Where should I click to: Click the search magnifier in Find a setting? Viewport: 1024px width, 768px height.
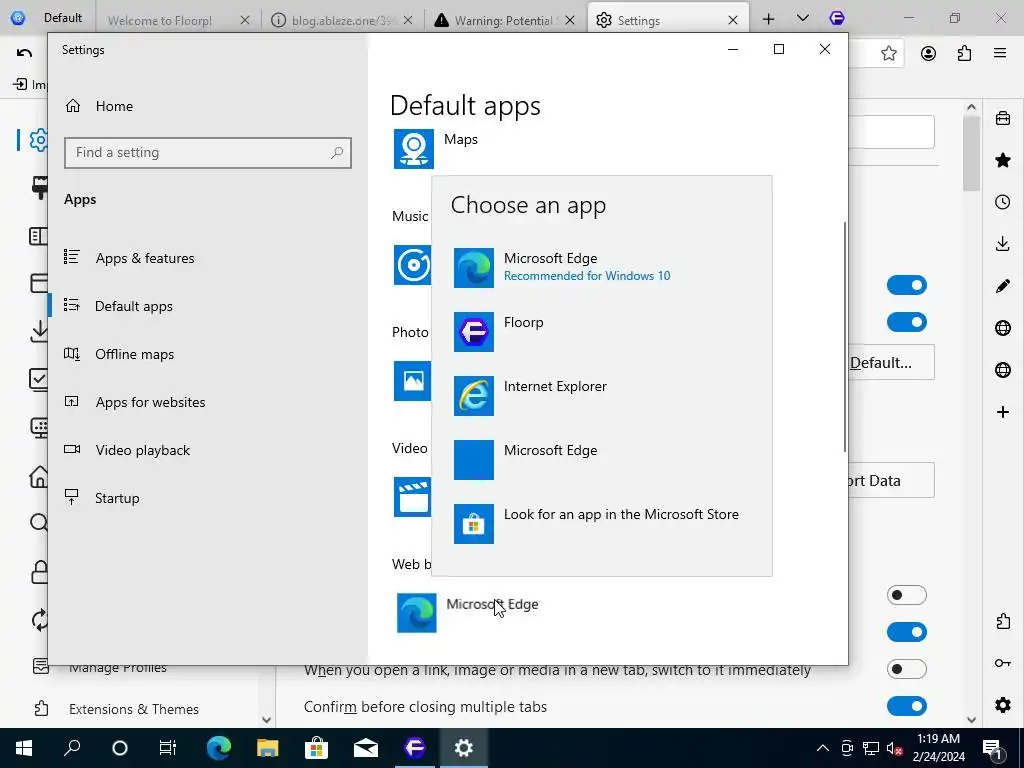click(337, 153)
